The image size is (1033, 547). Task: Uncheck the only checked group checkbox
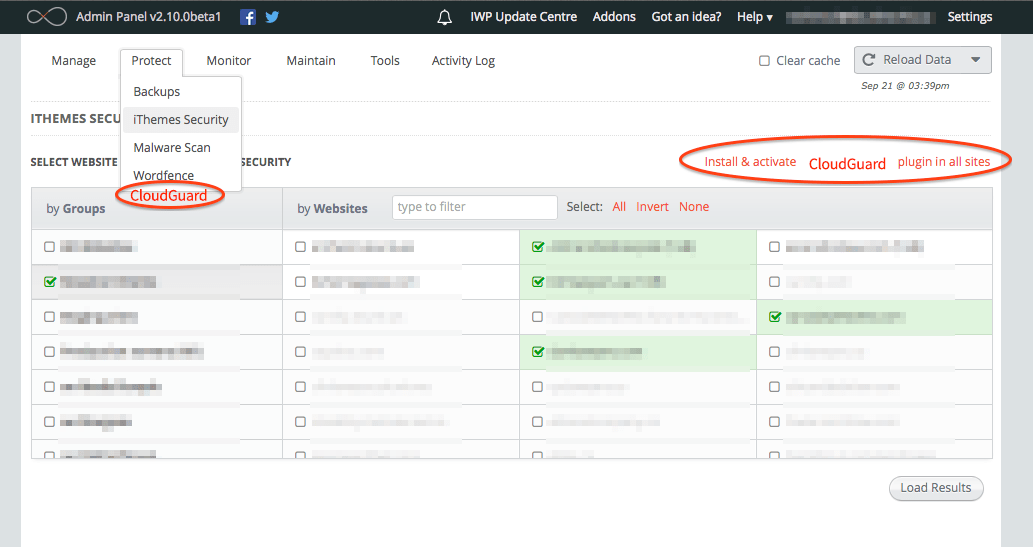pos(49,282)
